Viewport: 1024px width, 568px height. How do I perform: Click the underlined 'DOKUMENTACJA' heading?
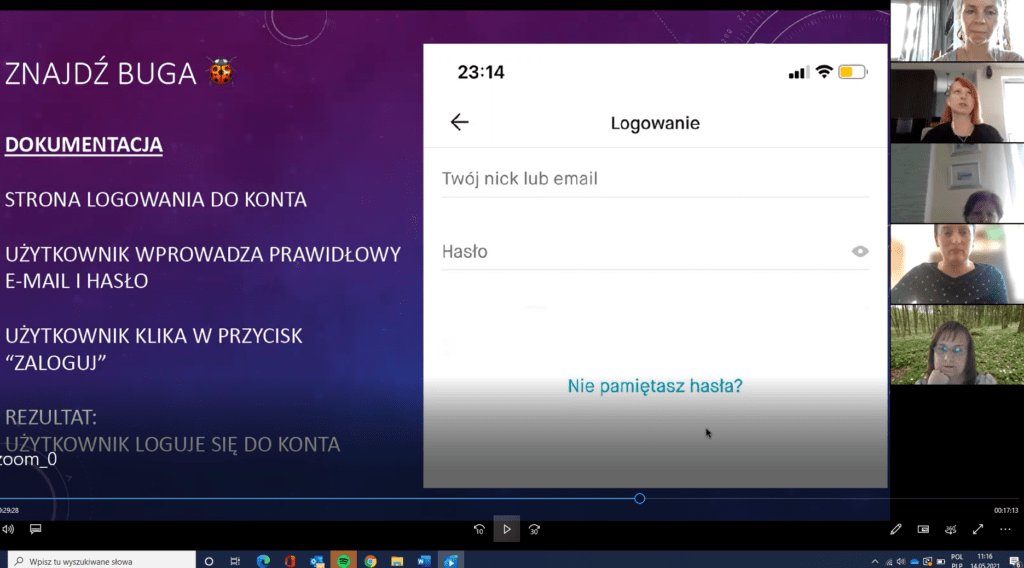coord(84,144)
